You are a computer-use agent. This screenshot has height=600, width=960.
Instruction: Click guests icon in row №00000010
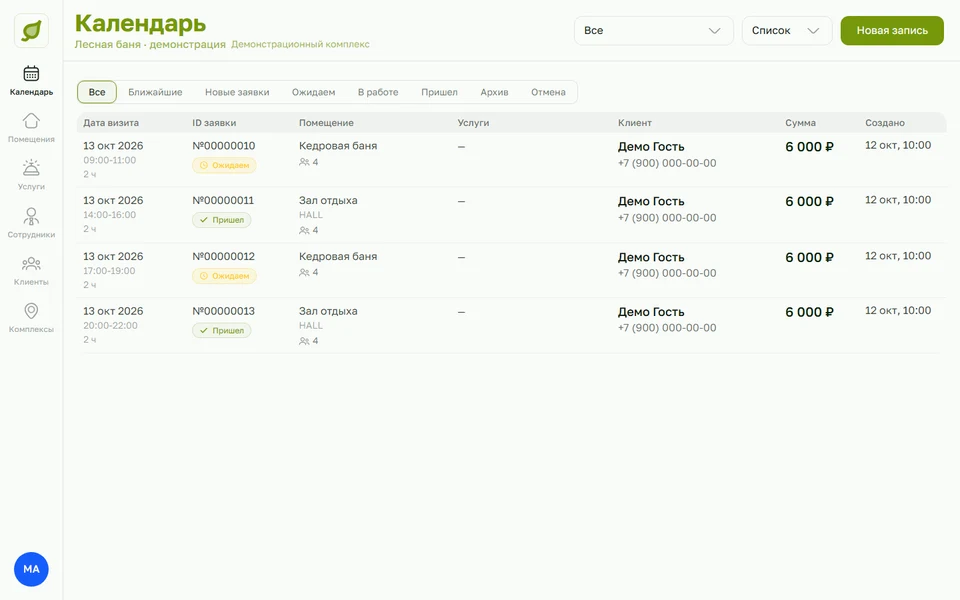click(304, 162)
